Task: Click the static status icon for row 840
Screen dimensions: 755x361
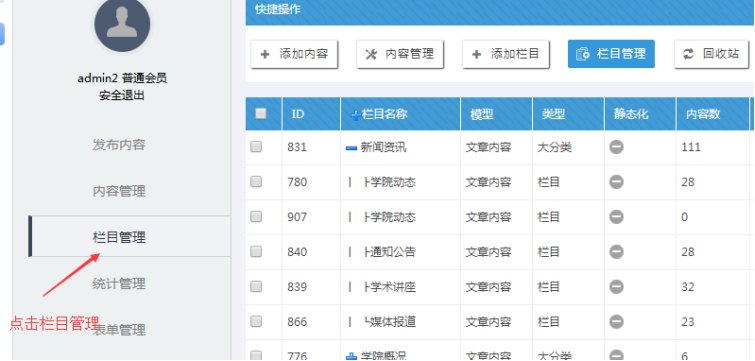Action: click(x=616, y=252)
